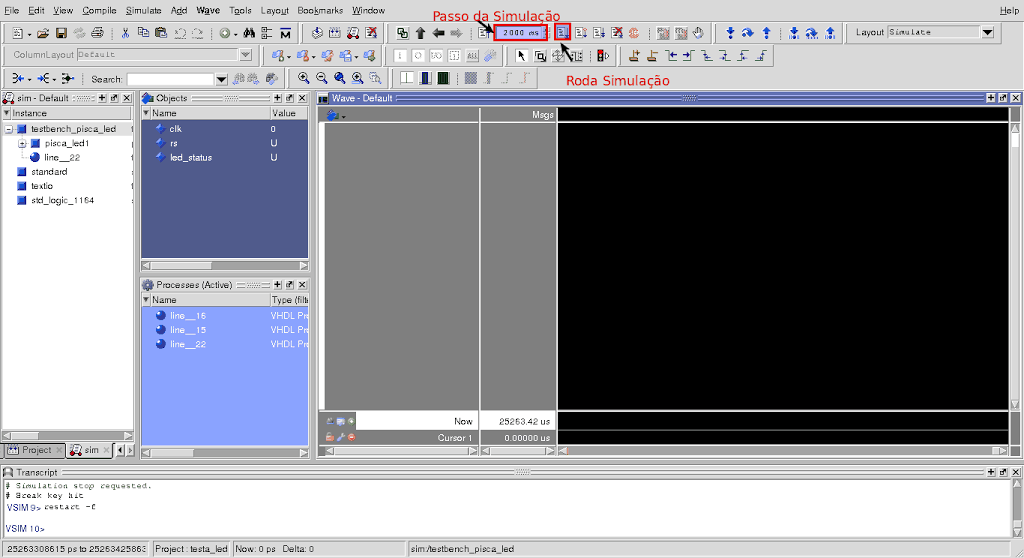Click the Objects panel horizontal scrollbar
The height and width of the screenshot is (558, 1024).
tap(225, 266)
